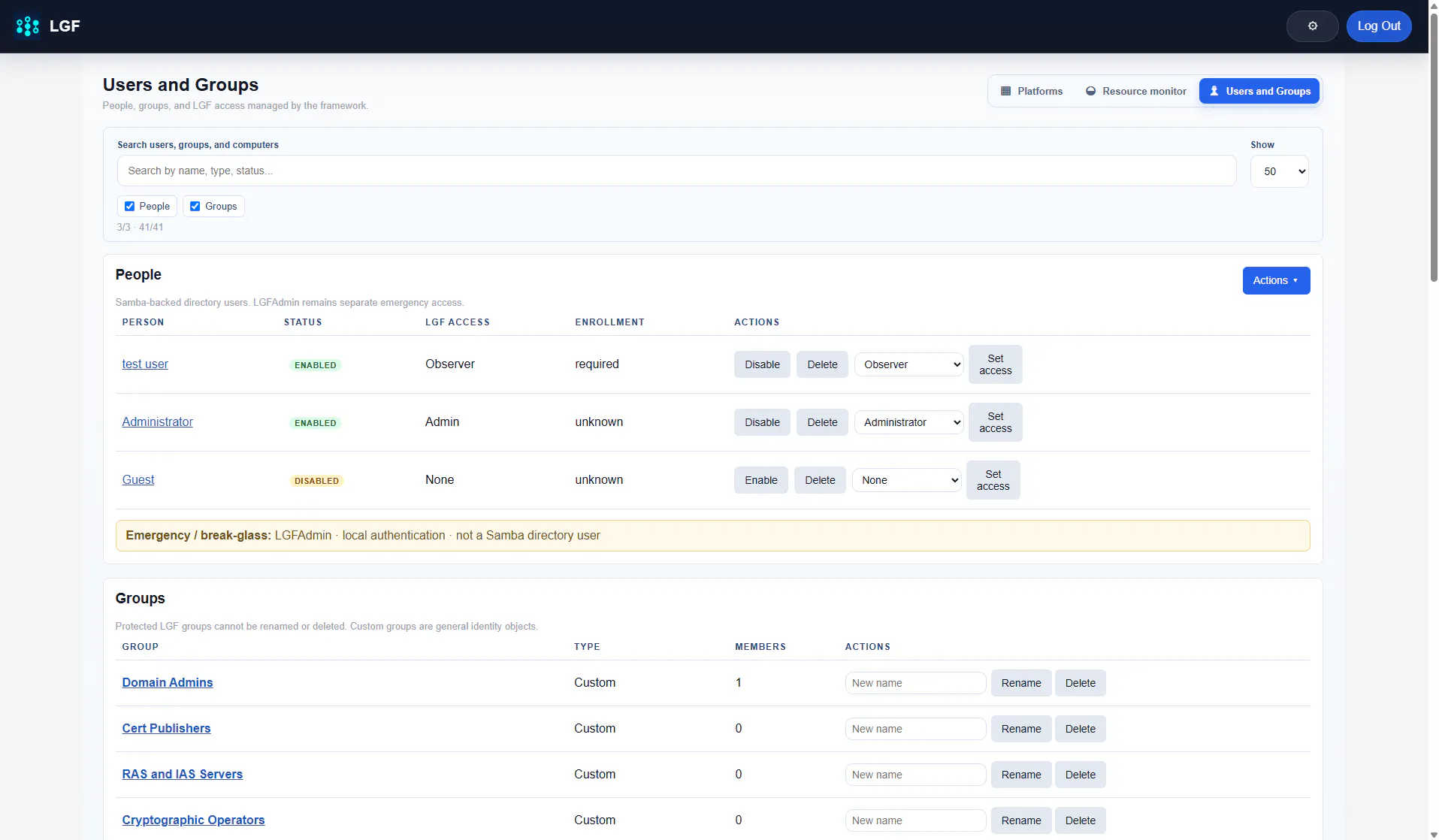The height and width of the screenshot is (840, 1439).
Task: Delete the test user account
Action: click(822, 364)
